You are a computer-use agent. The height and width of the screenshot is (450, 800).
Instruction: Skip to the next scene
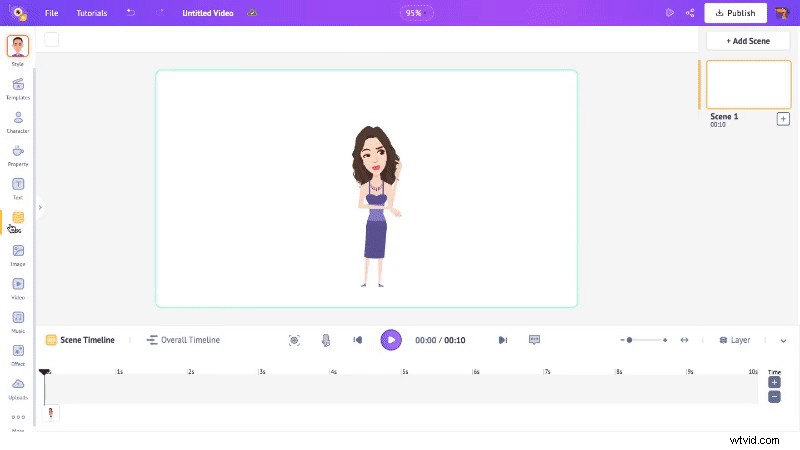503,340
